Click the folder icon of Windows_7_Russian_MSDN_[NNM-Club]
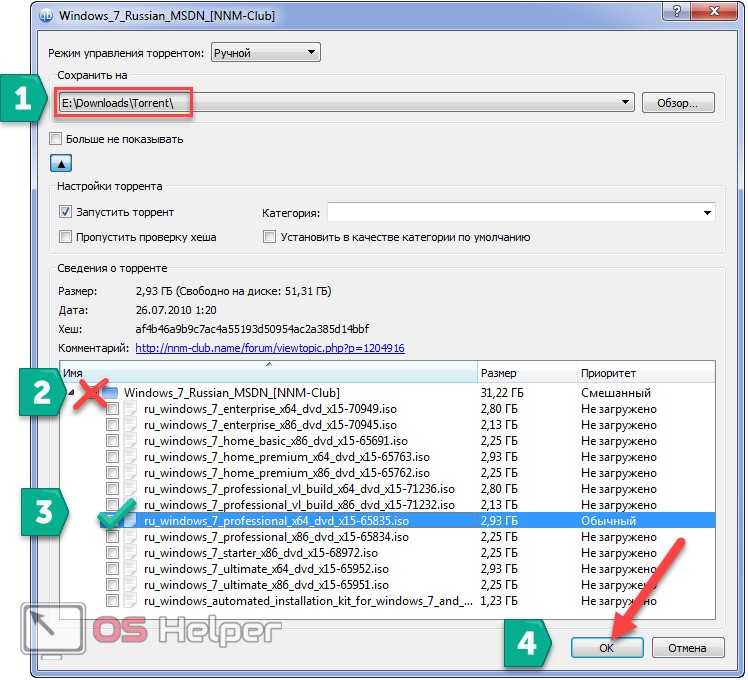The width and height of the screenshot is (748, 680). (110, 393)
